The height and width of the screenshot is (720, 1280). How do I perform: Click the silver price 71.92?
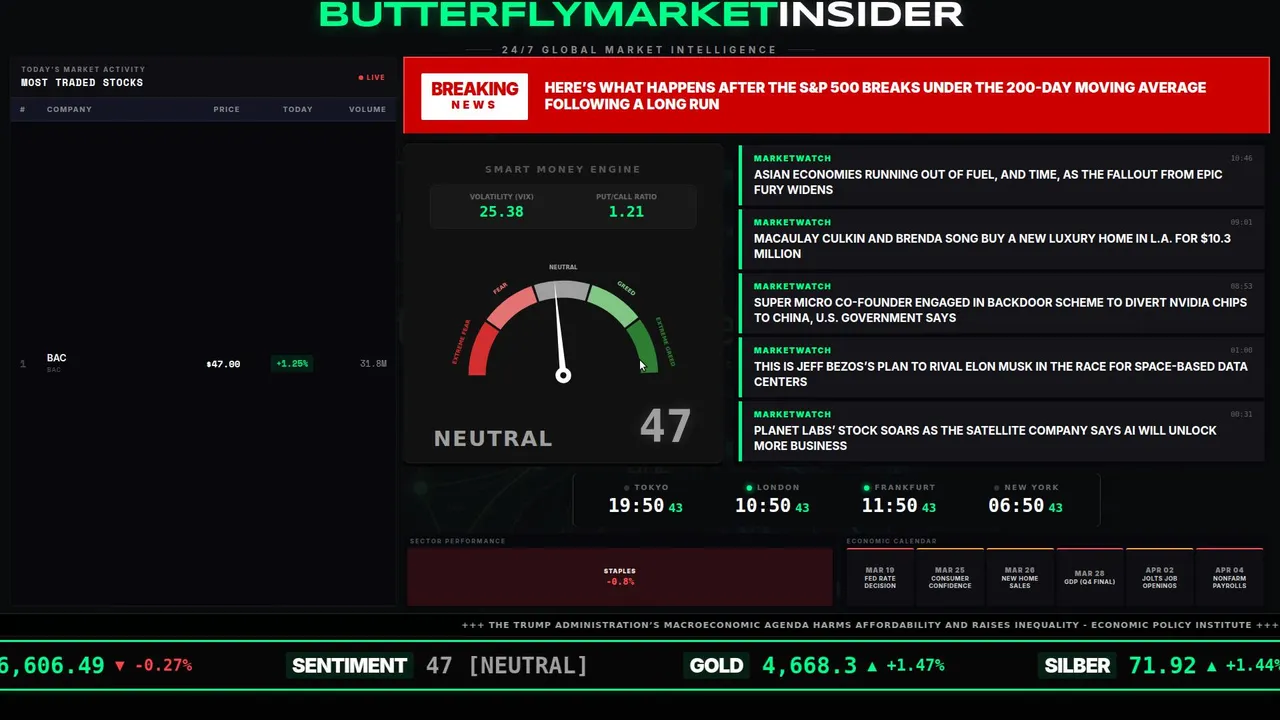[1162, 665]
